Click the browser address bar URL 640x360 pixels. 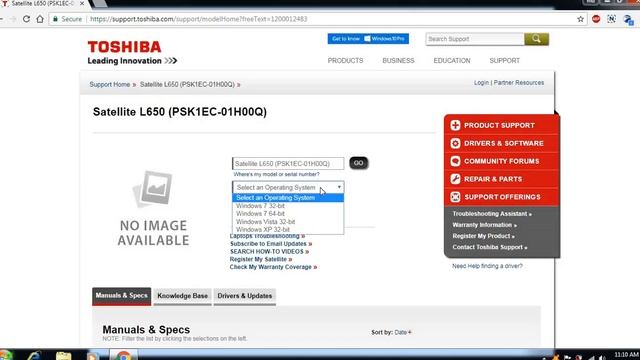pos(198,19)
